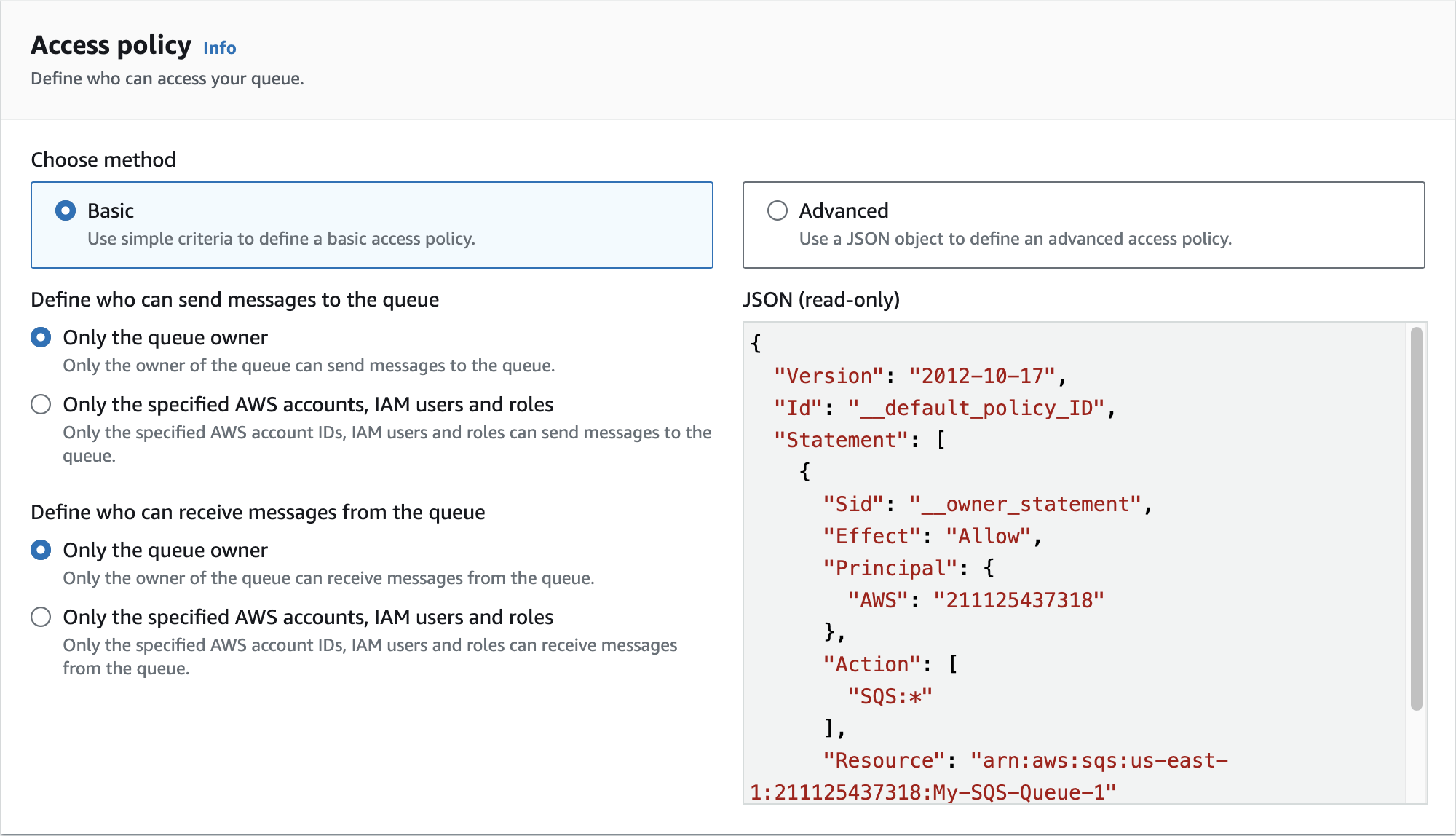This screenshot has width=1456, height=836.
Task: Choose 'Only the queue owner' for sending messages
Action: pyautogui.click(x=41, y=338)
